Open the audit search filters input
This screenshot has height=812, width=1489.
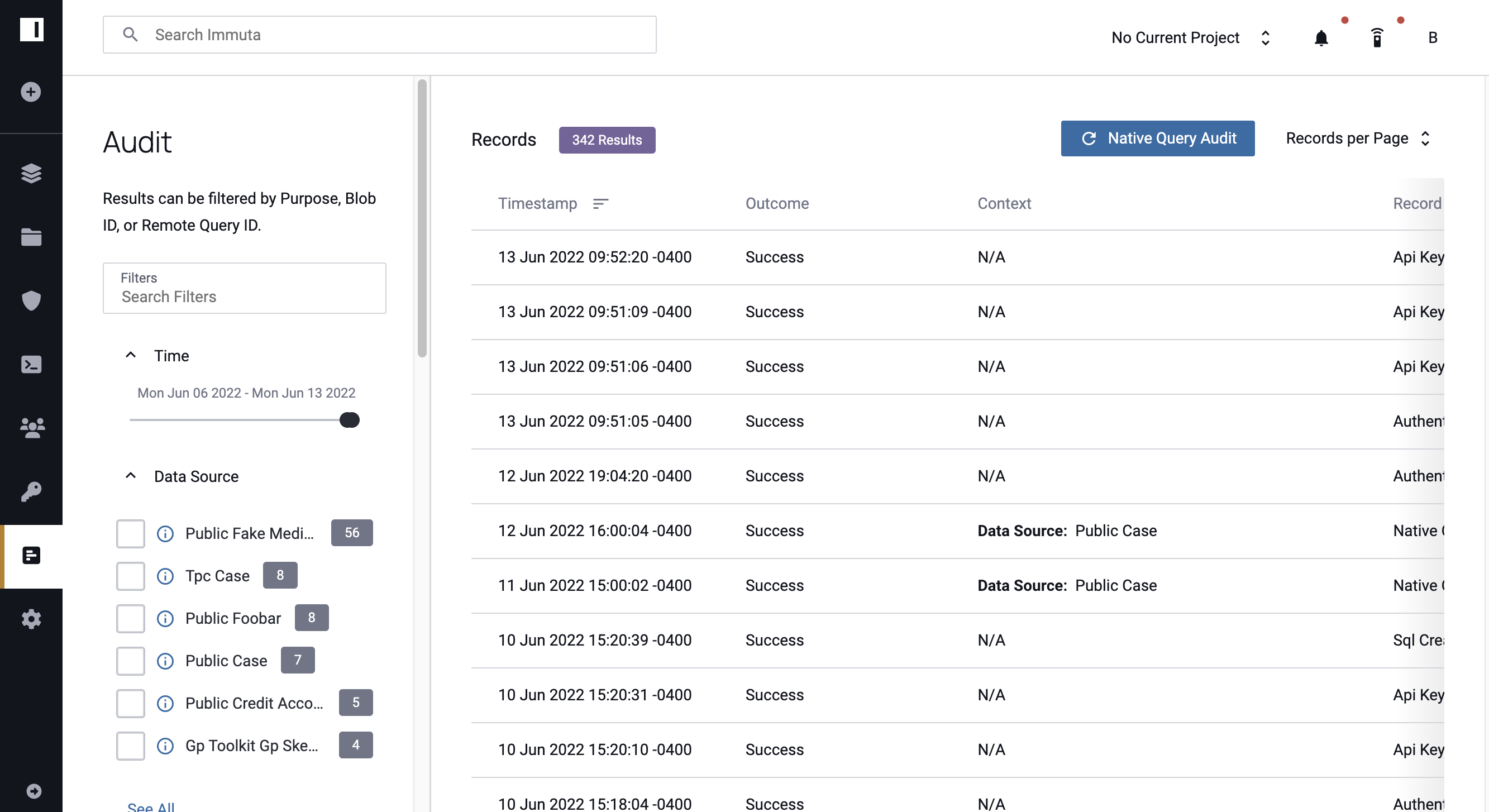(x=244, y=297)
